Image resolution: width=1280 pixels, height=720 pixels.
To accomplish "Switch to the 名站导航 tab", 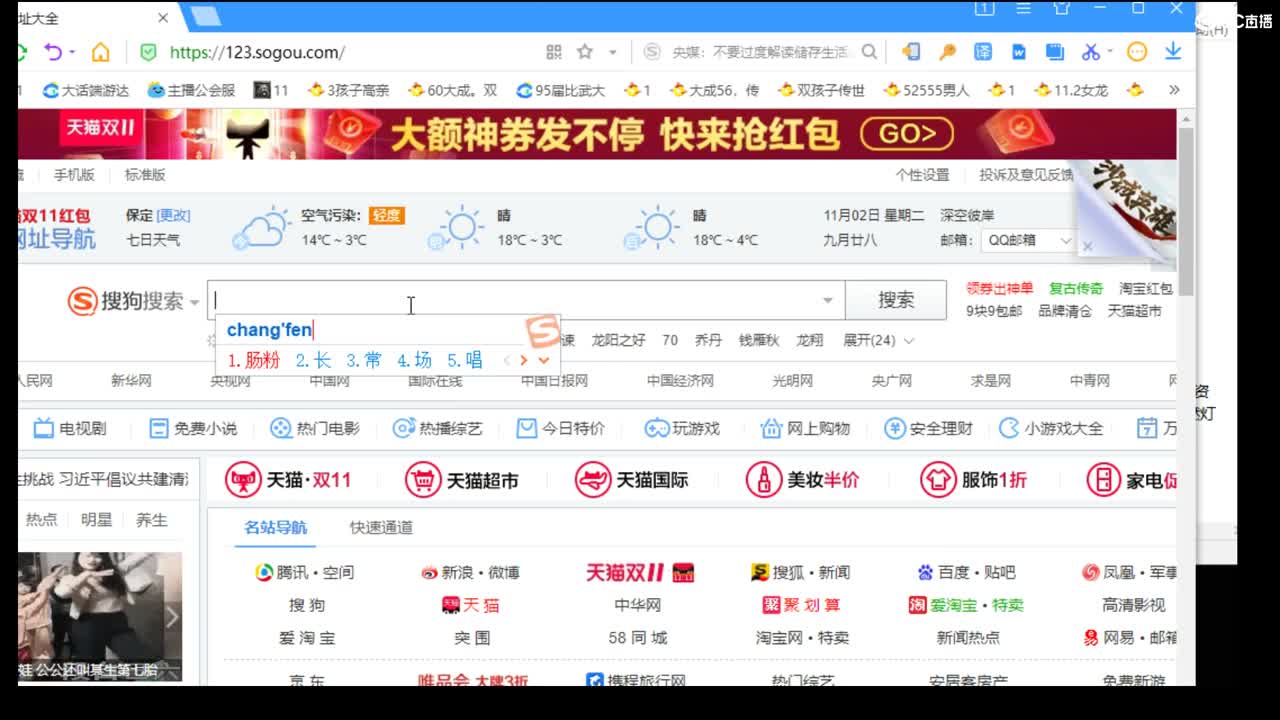I will pyautogui.click(x=276, y=527).
